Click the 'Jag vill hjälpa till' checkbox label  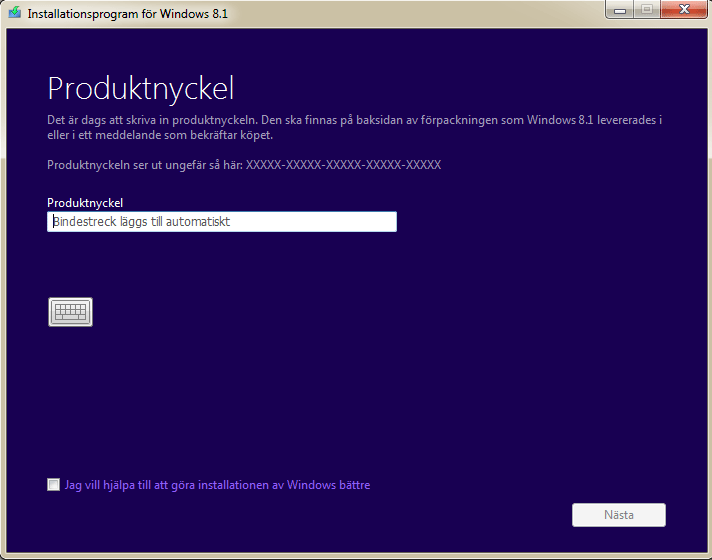pyautogui.click(x=217, y=485)
